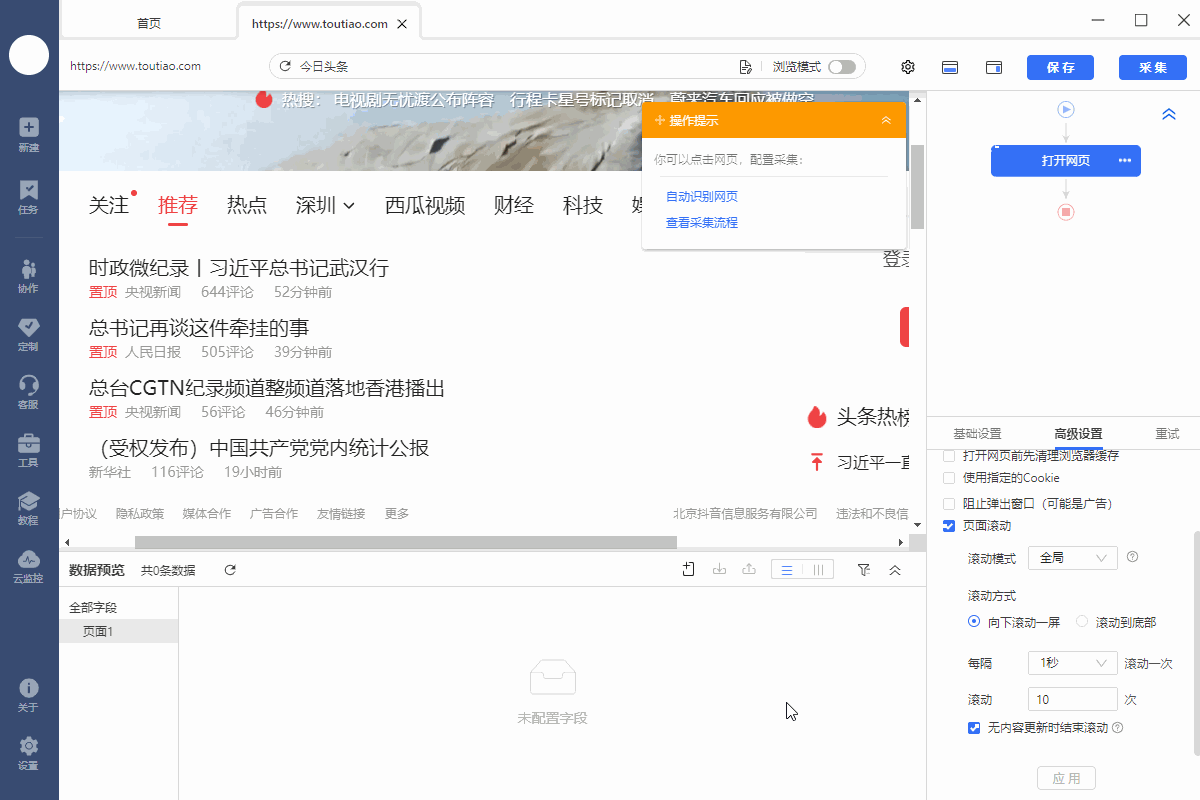Open the 任务 (Tasks) sidebar icon

click(x=28, y=197)
